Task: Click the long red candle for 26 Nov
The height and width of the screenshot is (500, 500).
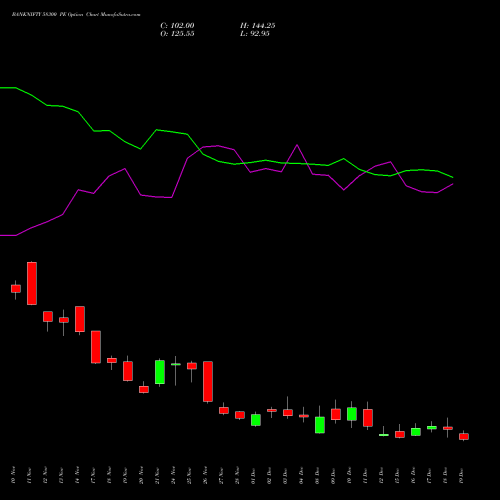Action: pos(208,382)
